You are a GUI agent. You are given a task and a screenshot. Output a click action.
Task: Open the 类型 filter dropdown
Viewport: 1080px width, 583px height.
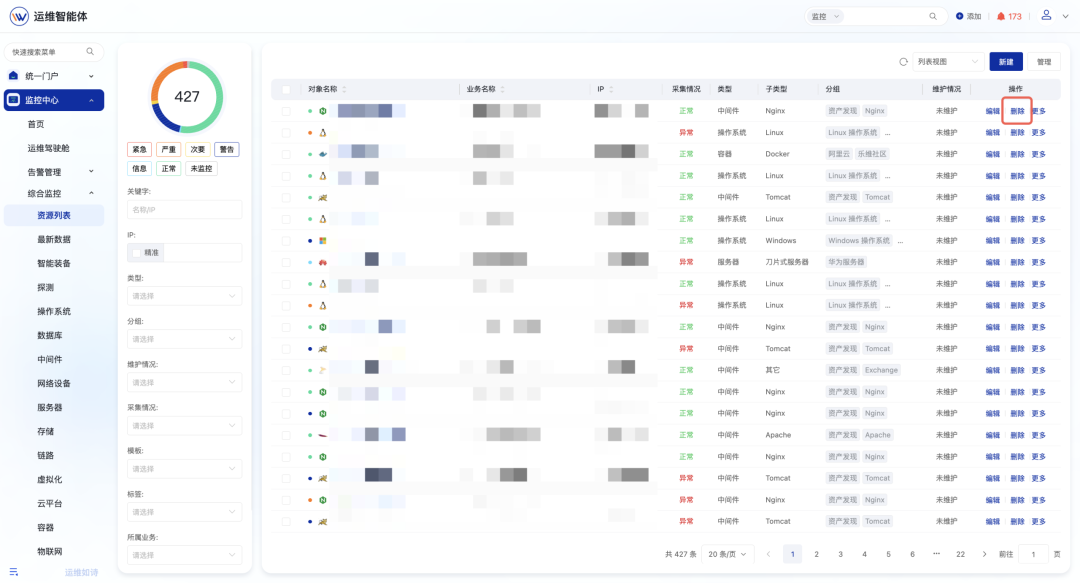pos(185,296)
